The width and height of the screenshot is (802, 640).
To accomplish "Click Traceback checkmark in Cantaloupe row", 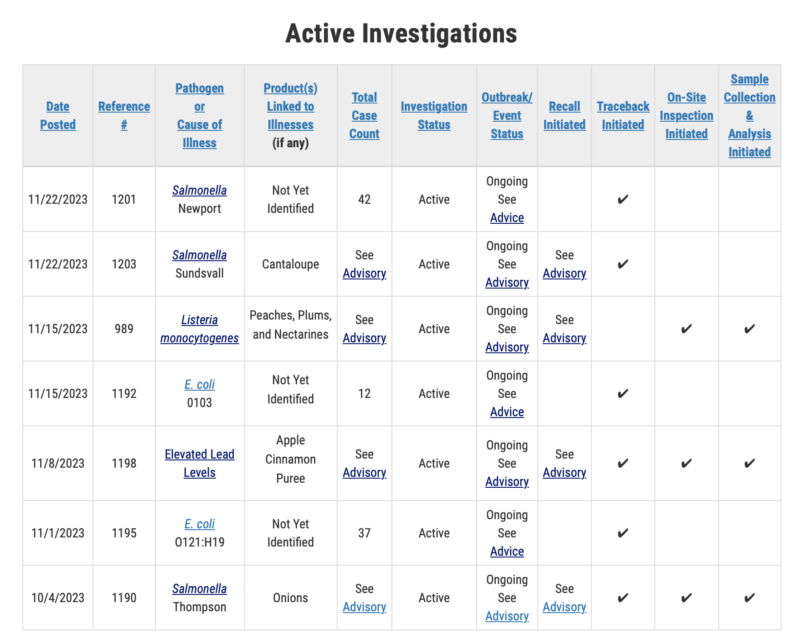I will (622, 264).
